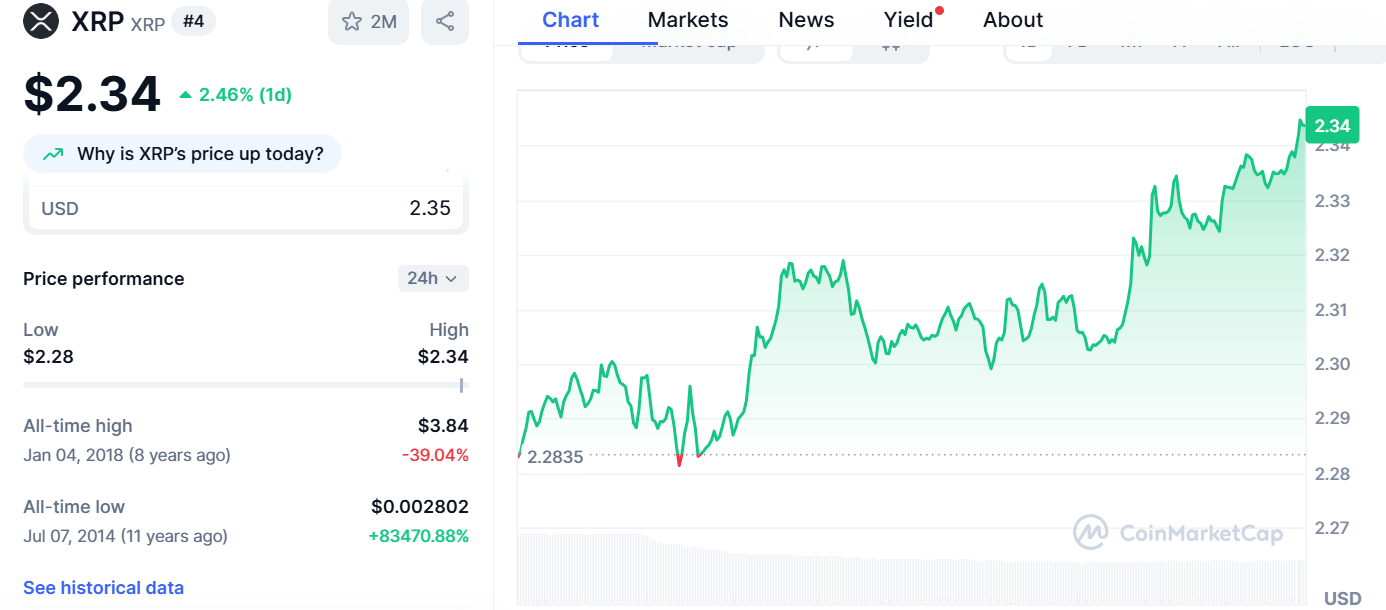Click the red low-point marker on the chart
The image size is (1386, 610).
[x=680, y=461]
